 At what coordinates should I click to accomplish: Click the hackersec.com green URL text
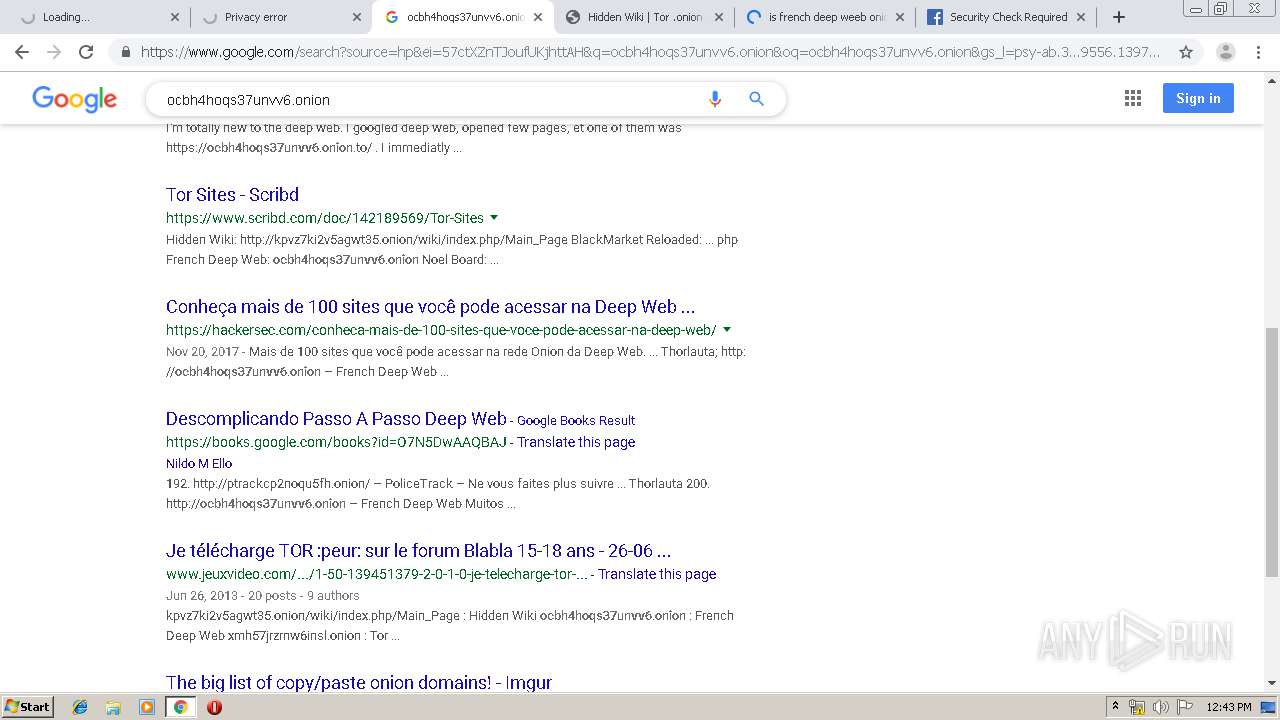pyautogui.click(x=441, y=330)
